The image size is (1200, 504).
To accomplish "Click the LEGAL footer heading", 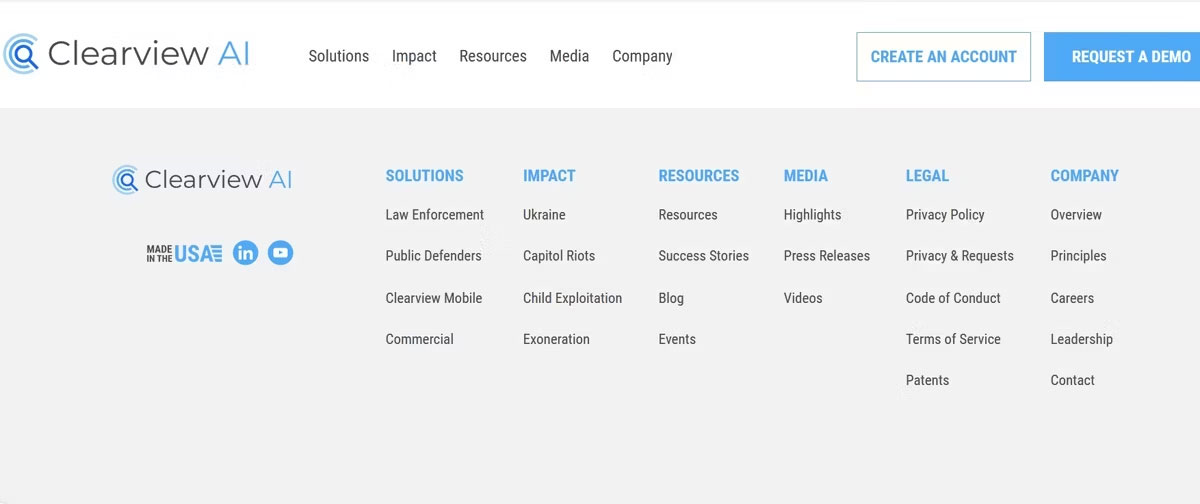I will pos(927,176).
